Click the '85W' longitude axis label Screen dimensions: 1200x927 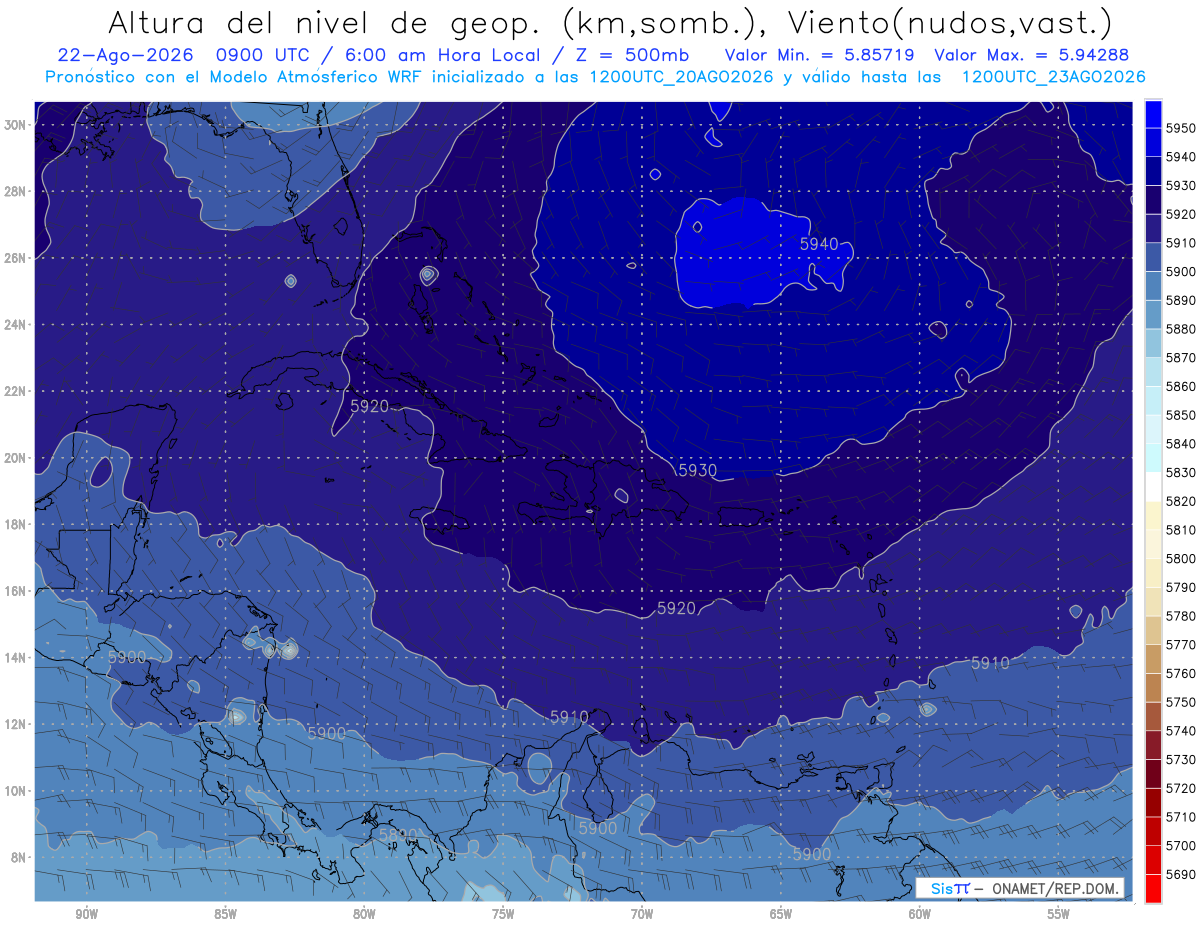[225, 914]
